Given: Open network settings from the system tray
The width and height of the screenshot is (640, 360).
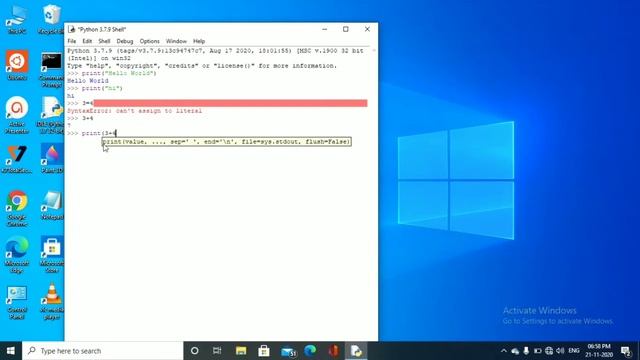Looking at the screenshot, I should [549, 351].
